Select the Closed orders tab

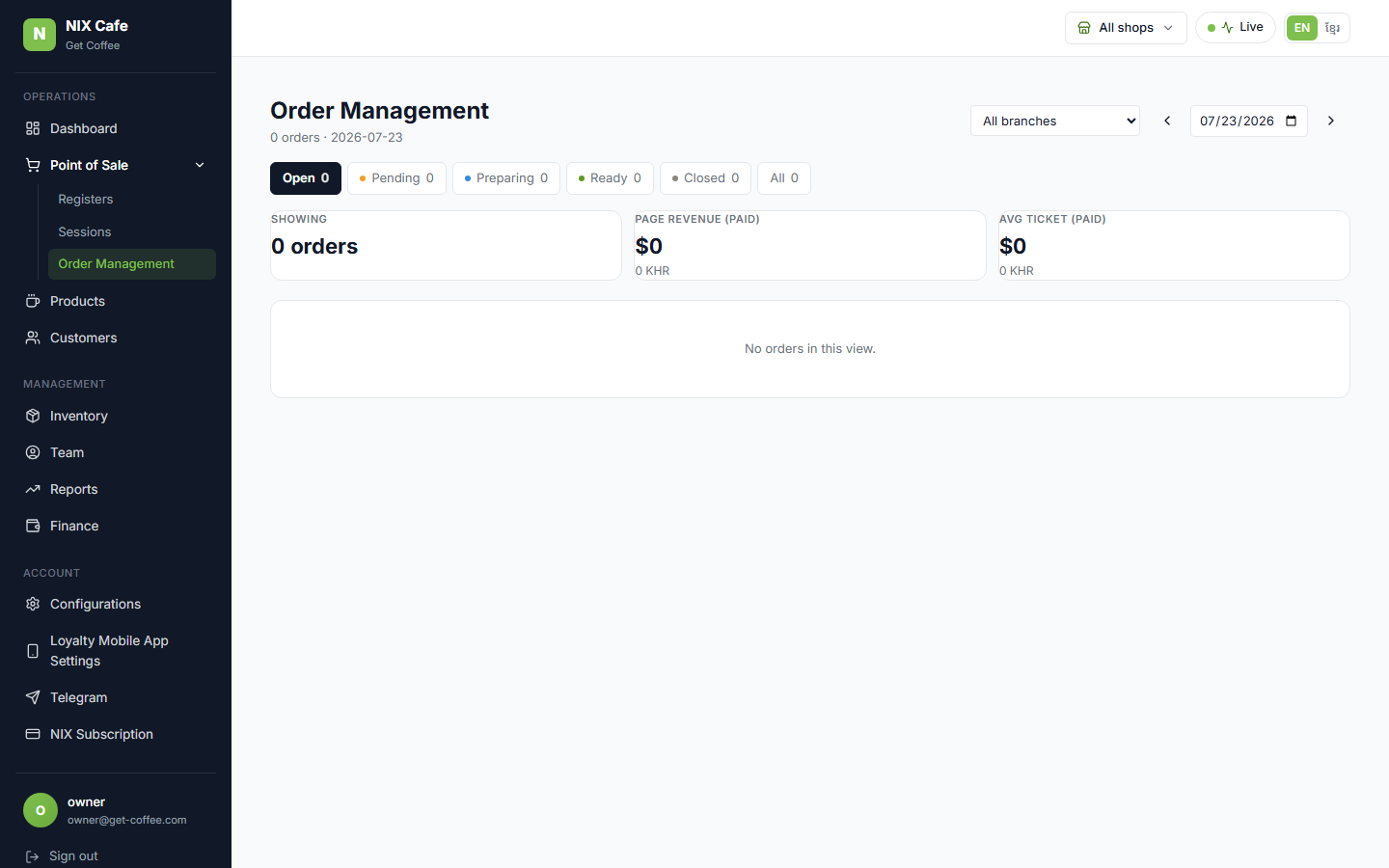pos(705,178)
